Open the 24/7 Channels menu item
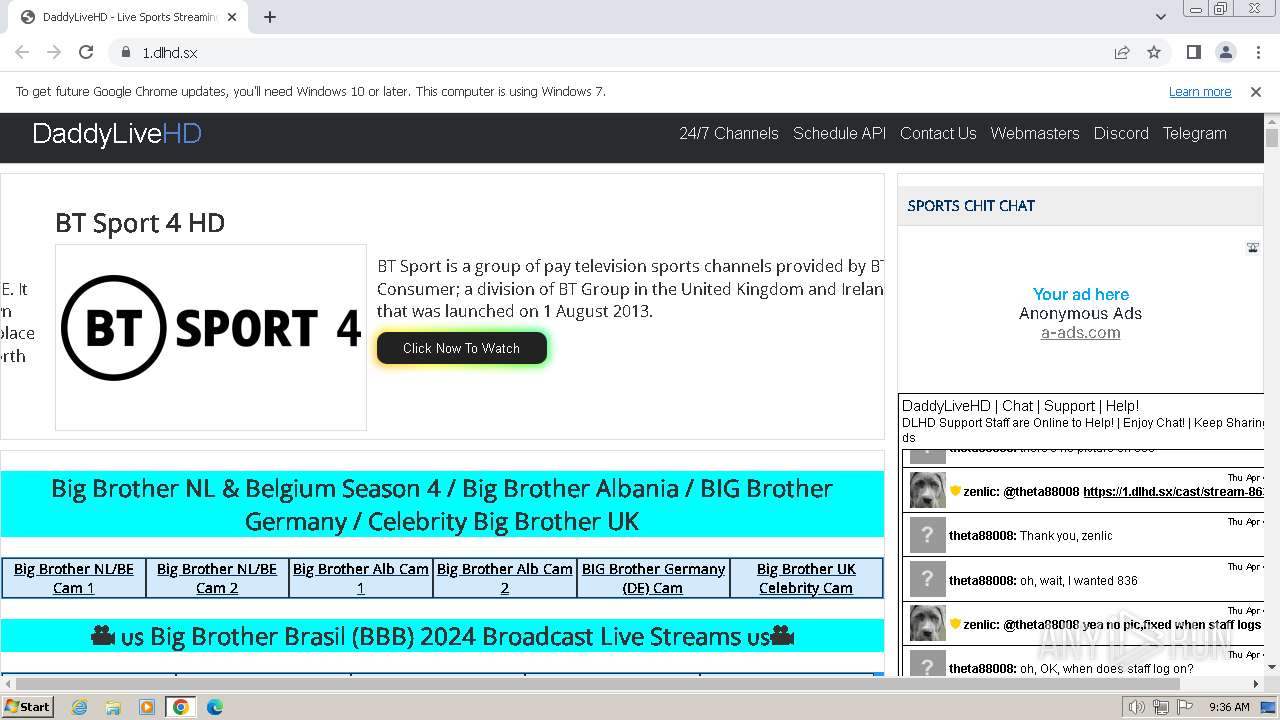The image size is (1280, 720). click(729, 133)
